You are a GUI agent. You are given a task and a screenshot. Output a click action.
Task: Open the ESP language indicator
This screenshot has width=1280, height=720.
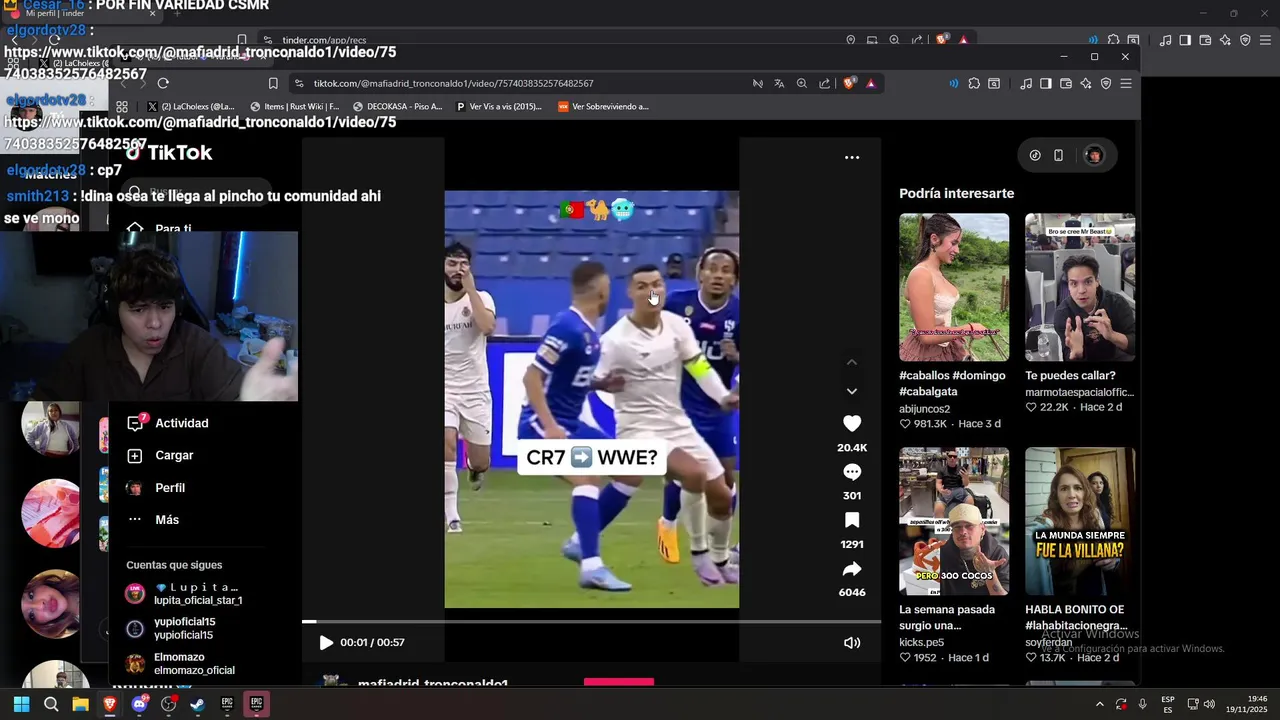[x=1168, y=704]
